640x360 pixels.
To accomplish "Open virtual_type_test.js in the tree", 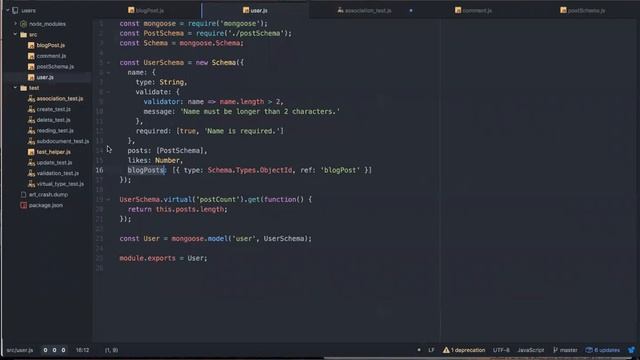I will (60, 184).
